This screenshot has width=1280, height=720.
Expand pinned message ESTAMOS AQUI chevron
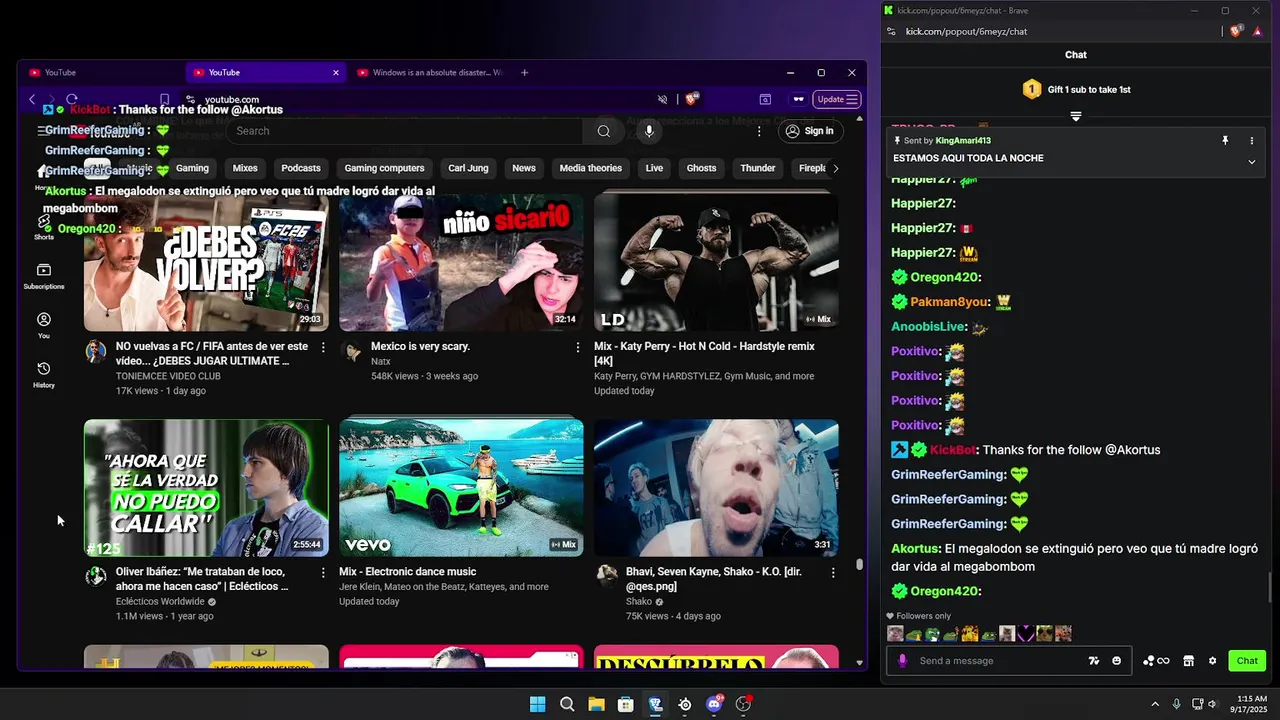[x=1251, y=162]
